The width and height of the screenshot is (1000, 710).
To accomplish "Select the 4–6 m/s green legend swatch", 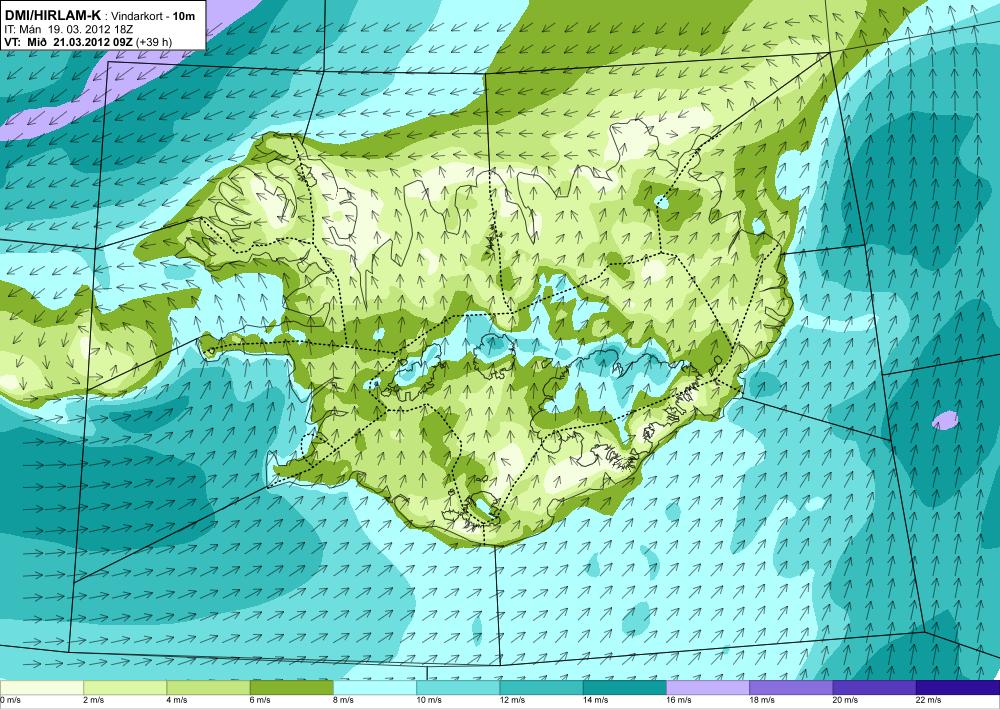I will coord(208,688).
